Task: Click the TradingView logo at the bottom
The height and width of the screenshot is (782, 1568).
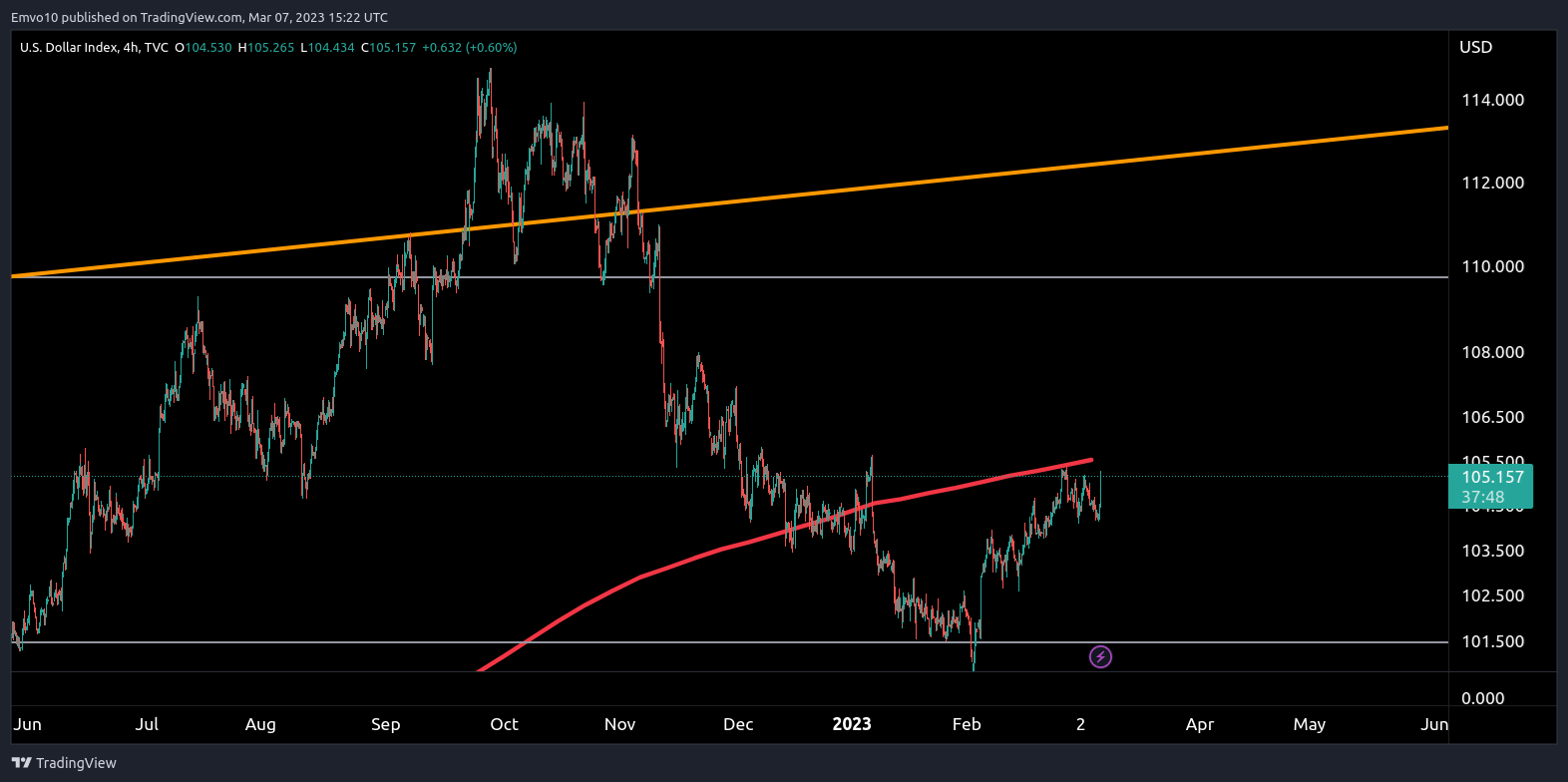Action: click(x=64, y=763)
